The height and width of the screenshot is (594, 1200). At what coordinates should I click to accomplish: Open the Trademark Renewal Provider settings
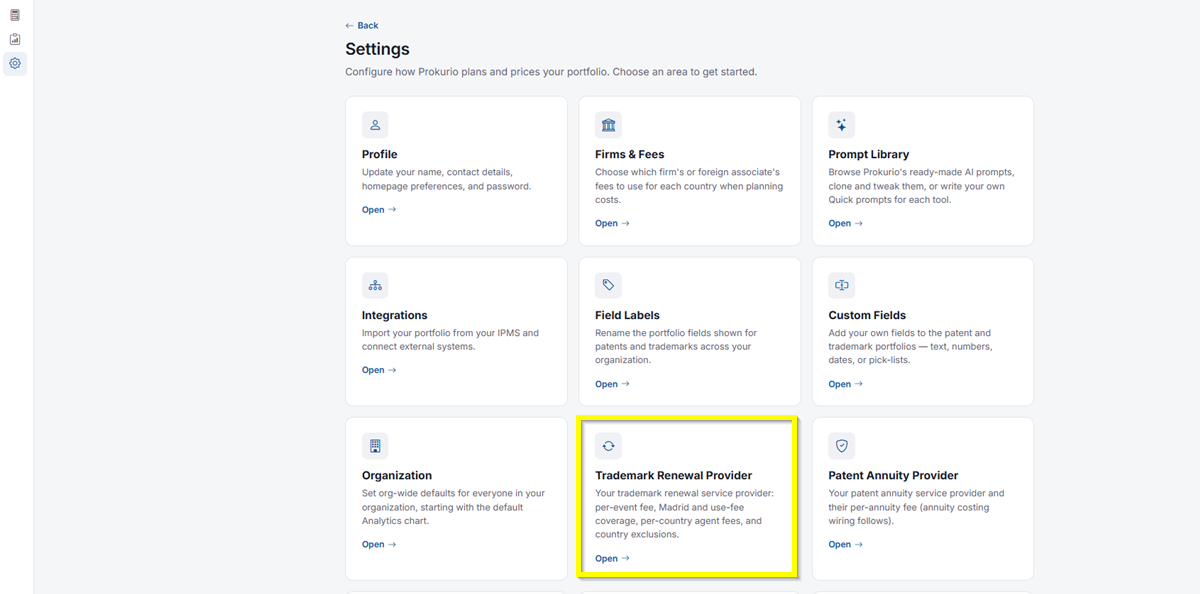click(x=612, y=558)
